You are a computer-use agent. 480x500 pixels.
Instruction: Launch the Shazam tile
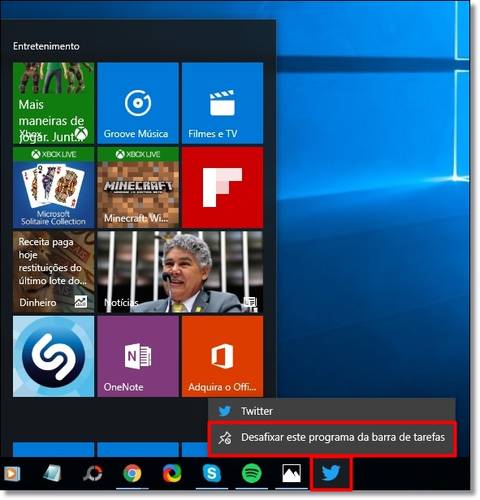point(53,356)
